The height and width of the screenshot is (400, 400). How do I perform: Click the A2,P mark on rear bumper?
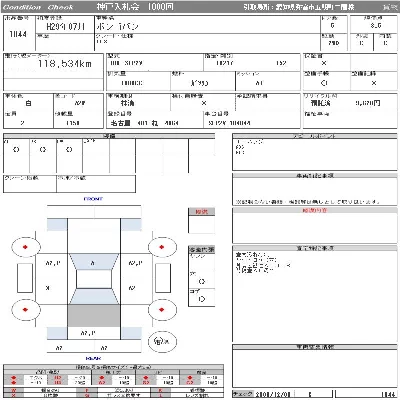[x=88, y=333]
